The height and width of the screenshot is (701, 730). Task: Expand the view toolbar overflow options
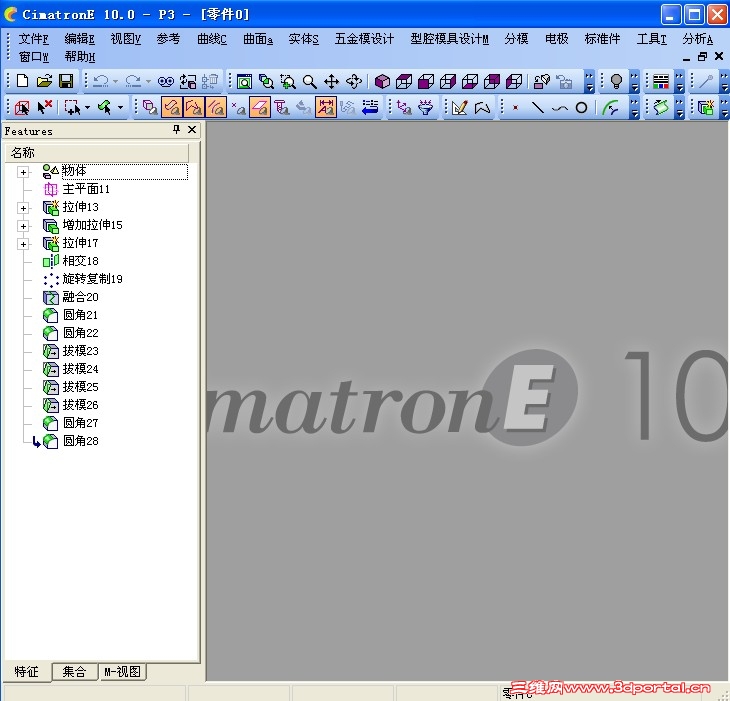(x=589, y=82)
